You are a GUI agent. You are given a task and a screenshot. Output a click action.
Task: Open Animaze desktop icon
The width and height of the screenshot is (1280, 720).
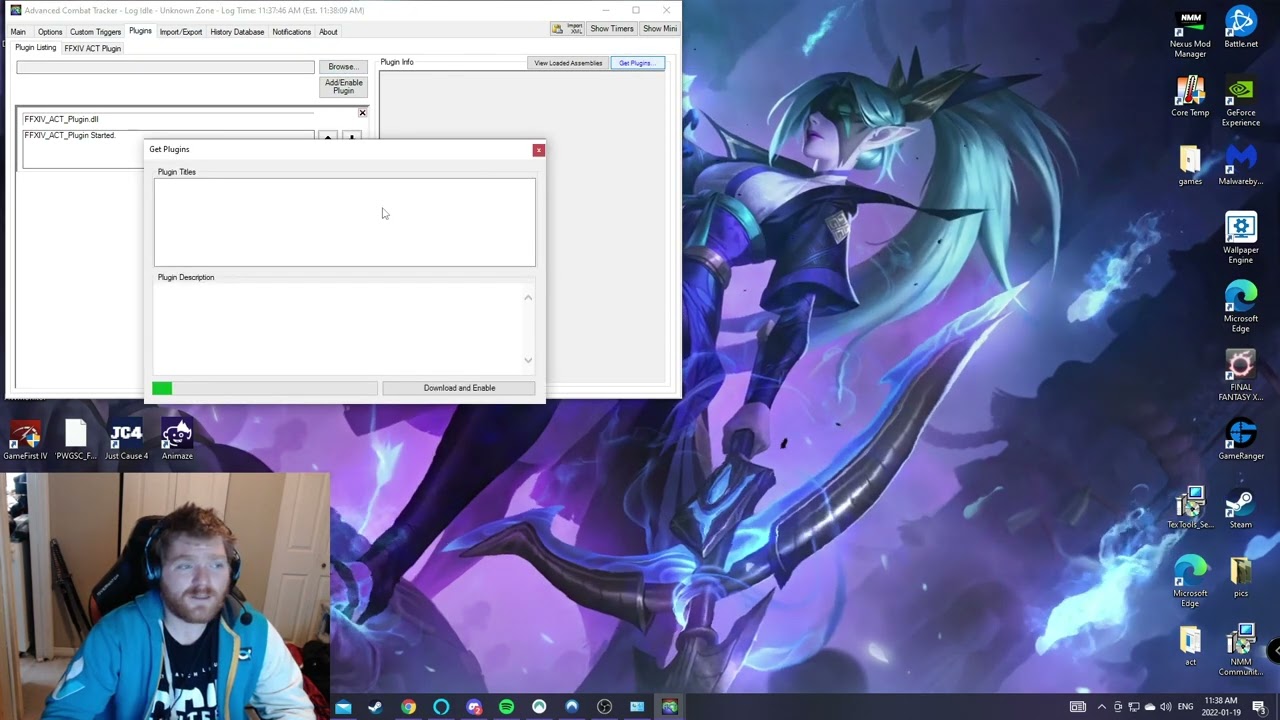click(x=177, y=440)
